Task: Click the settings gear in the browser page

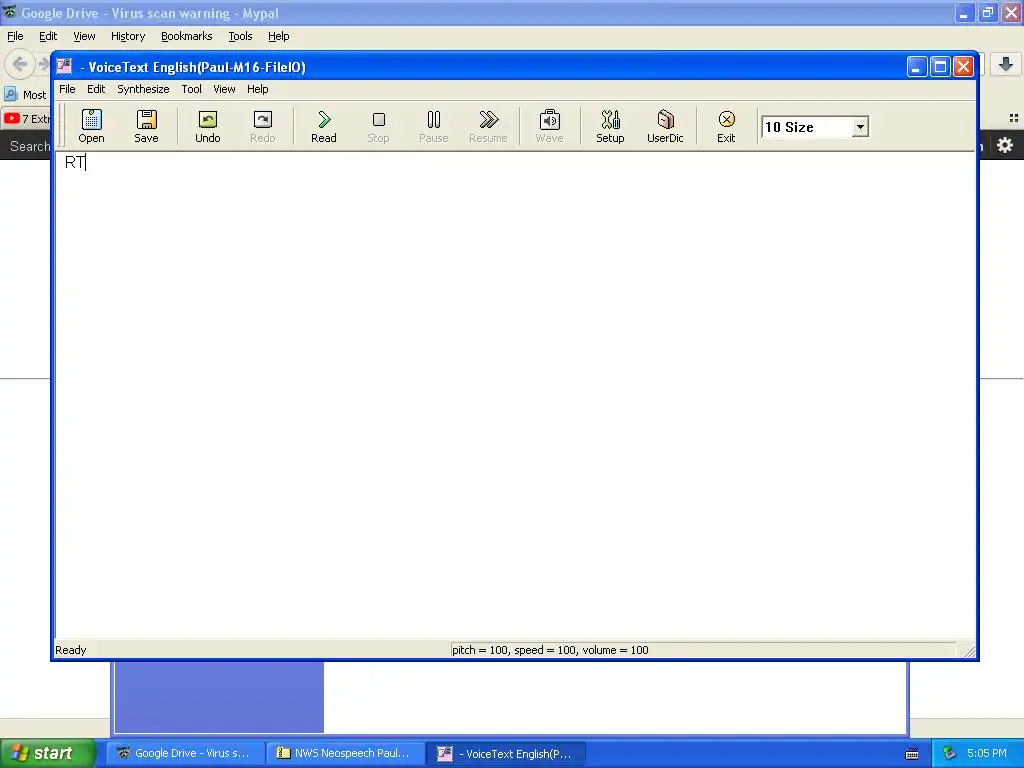Action: click(x=1004, y=145)
